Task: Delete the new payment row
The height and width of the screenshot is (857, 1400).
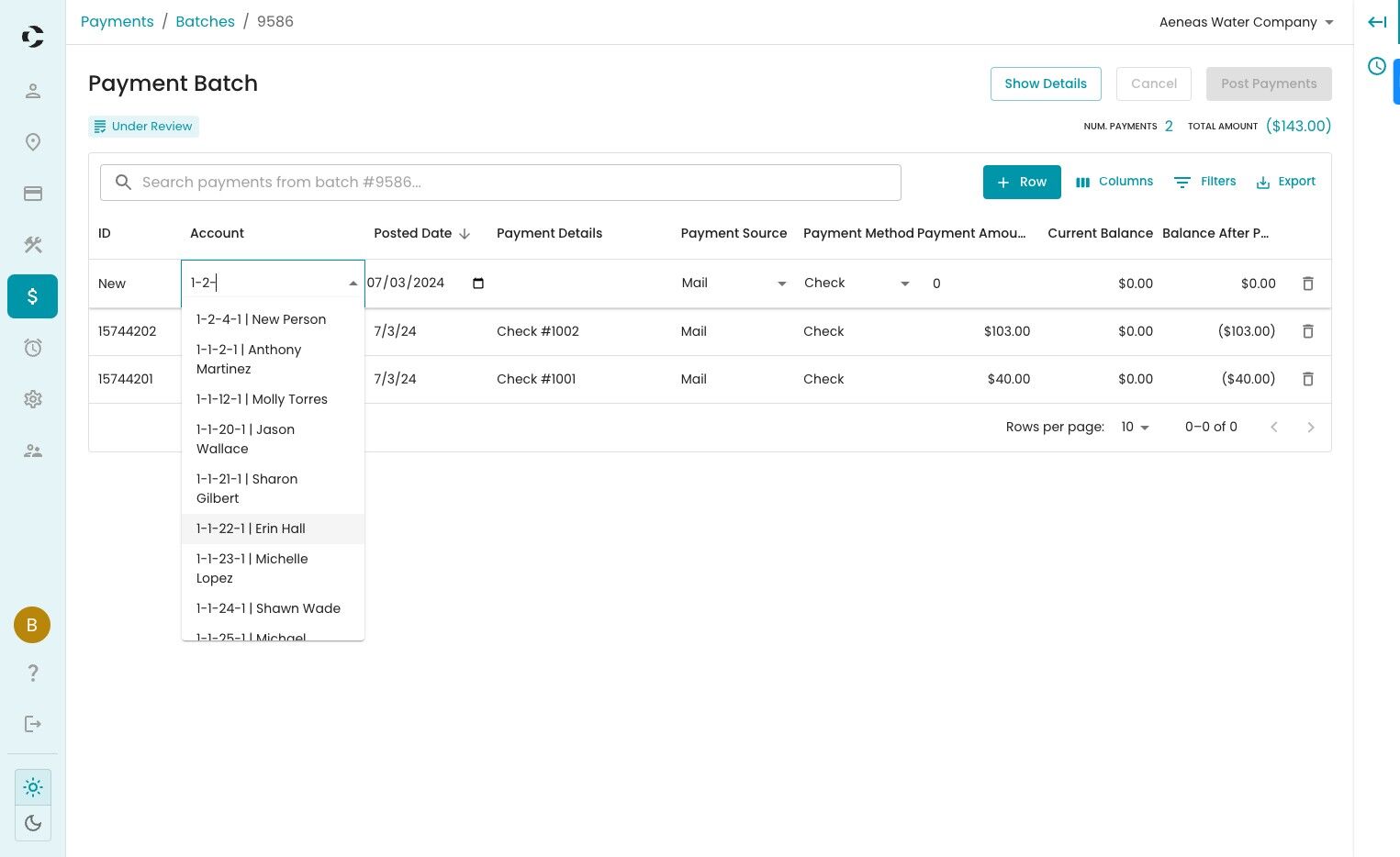Action: point(1308,284)
